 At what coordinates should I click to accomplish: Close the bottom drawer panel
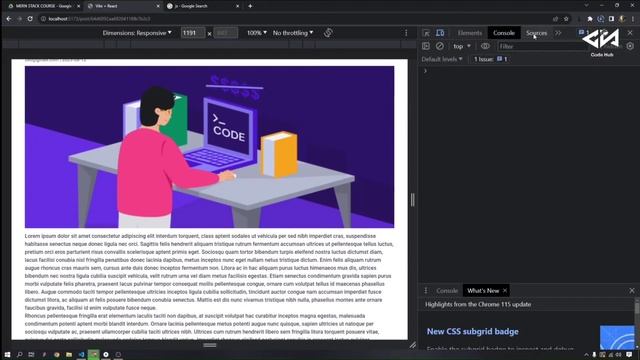632,291
